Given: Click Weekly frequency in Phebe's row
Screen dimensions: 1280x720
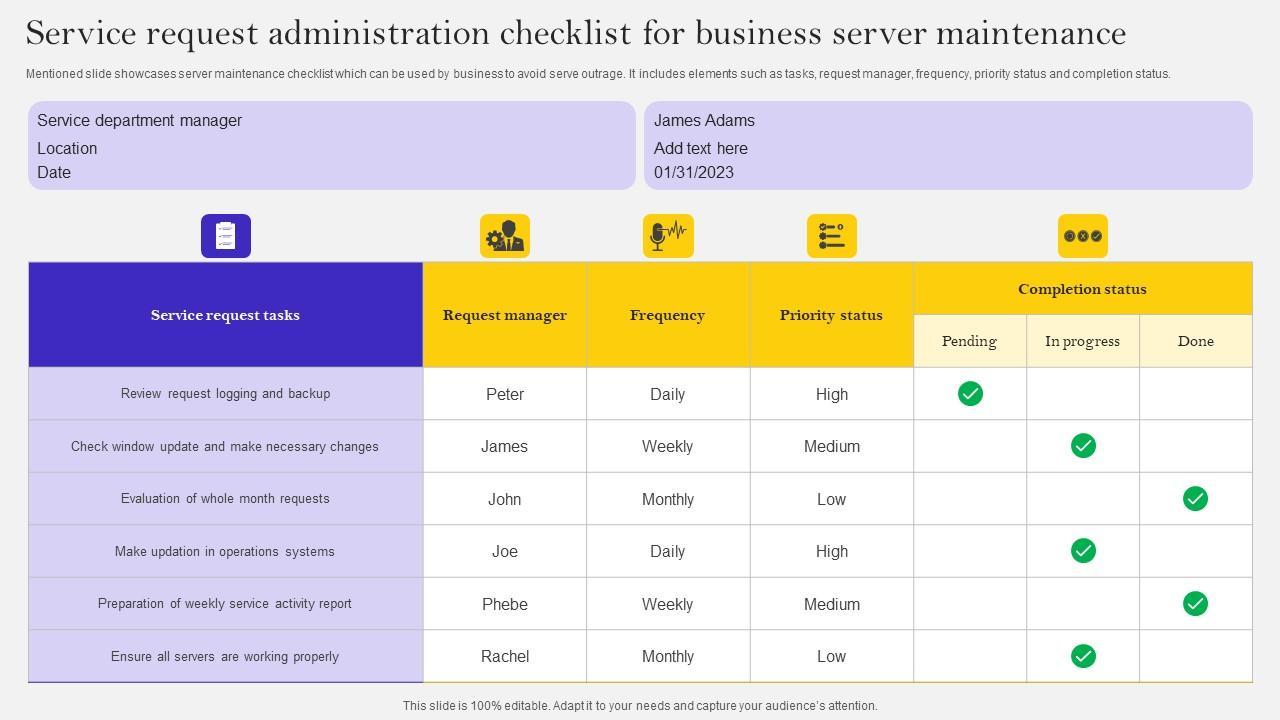Looking at the screenshot, I should coord(668,604).
